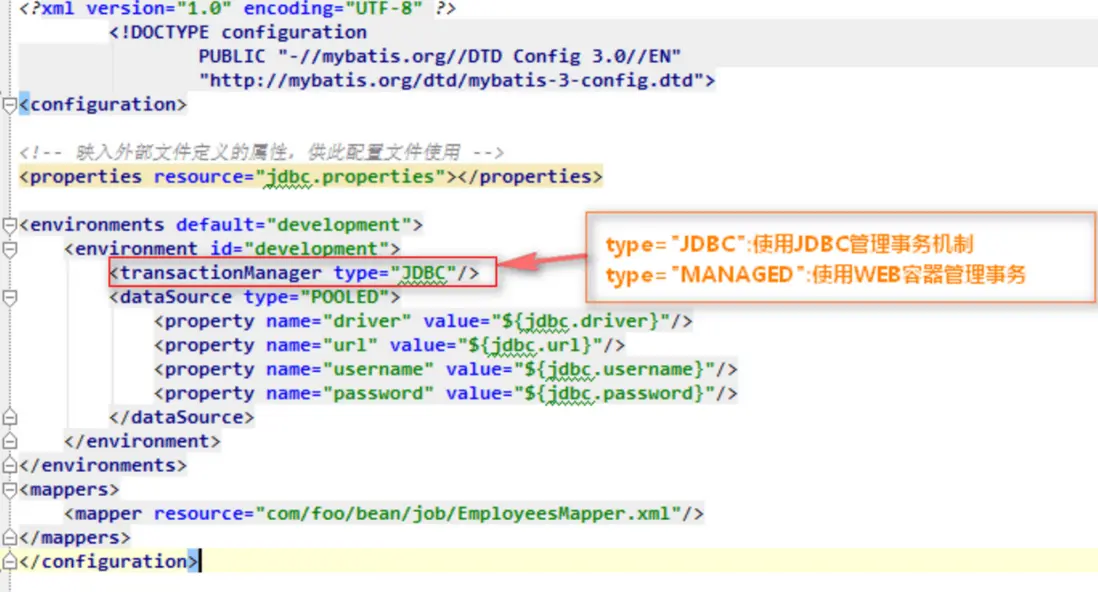Click the closing </mappers> tag text
Viewport: 1098px width, 592px height.
click(75, 537)
